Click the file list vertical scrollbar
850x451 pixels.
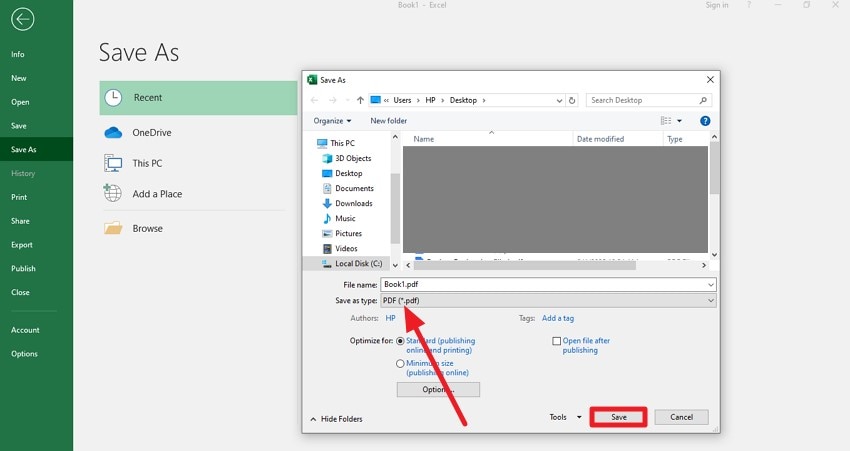714,167
